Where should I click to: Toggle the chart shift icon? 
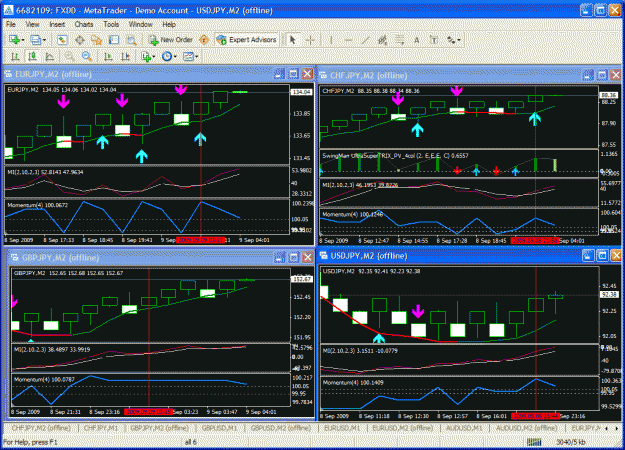(126, 57)
